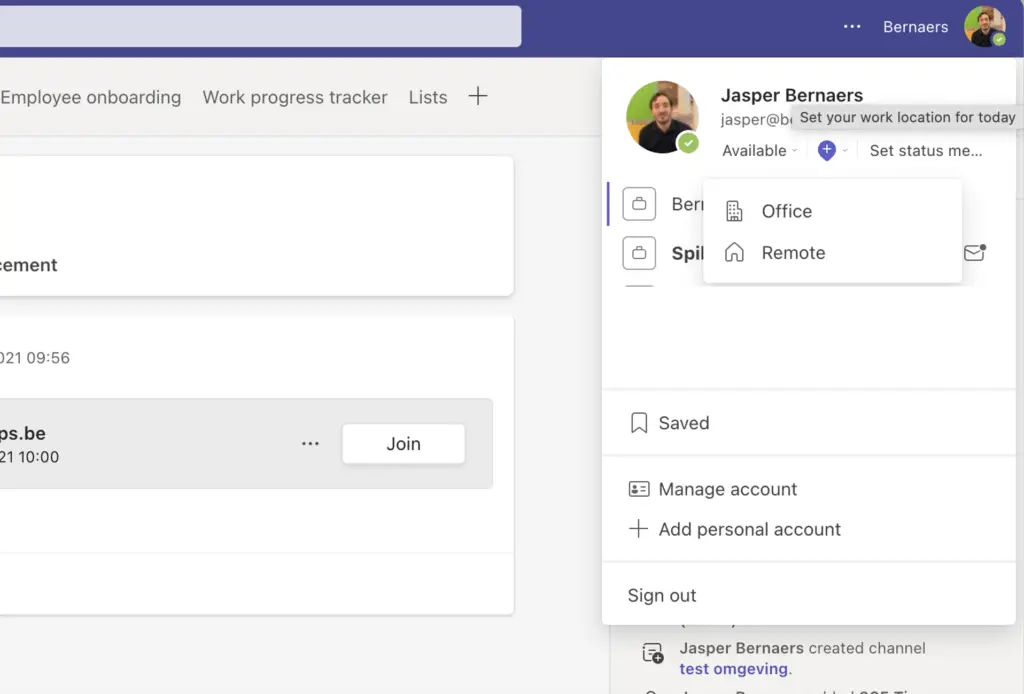Click the Office building icon
This screenshot has width=1024, height=694.
tap(734, 212)
